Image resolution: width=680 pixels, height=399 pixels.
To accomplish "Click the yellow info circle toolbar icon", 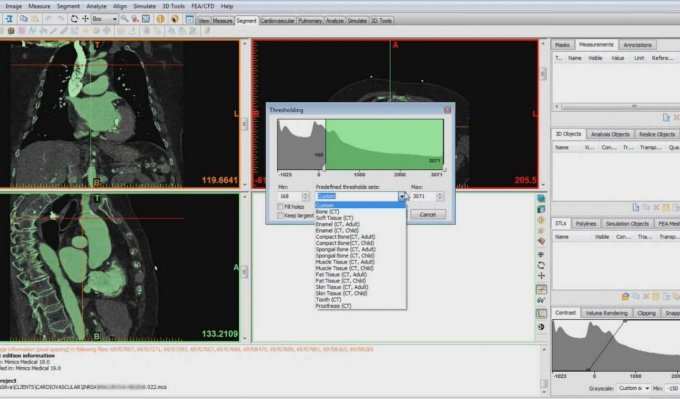I will coord(160,19).
